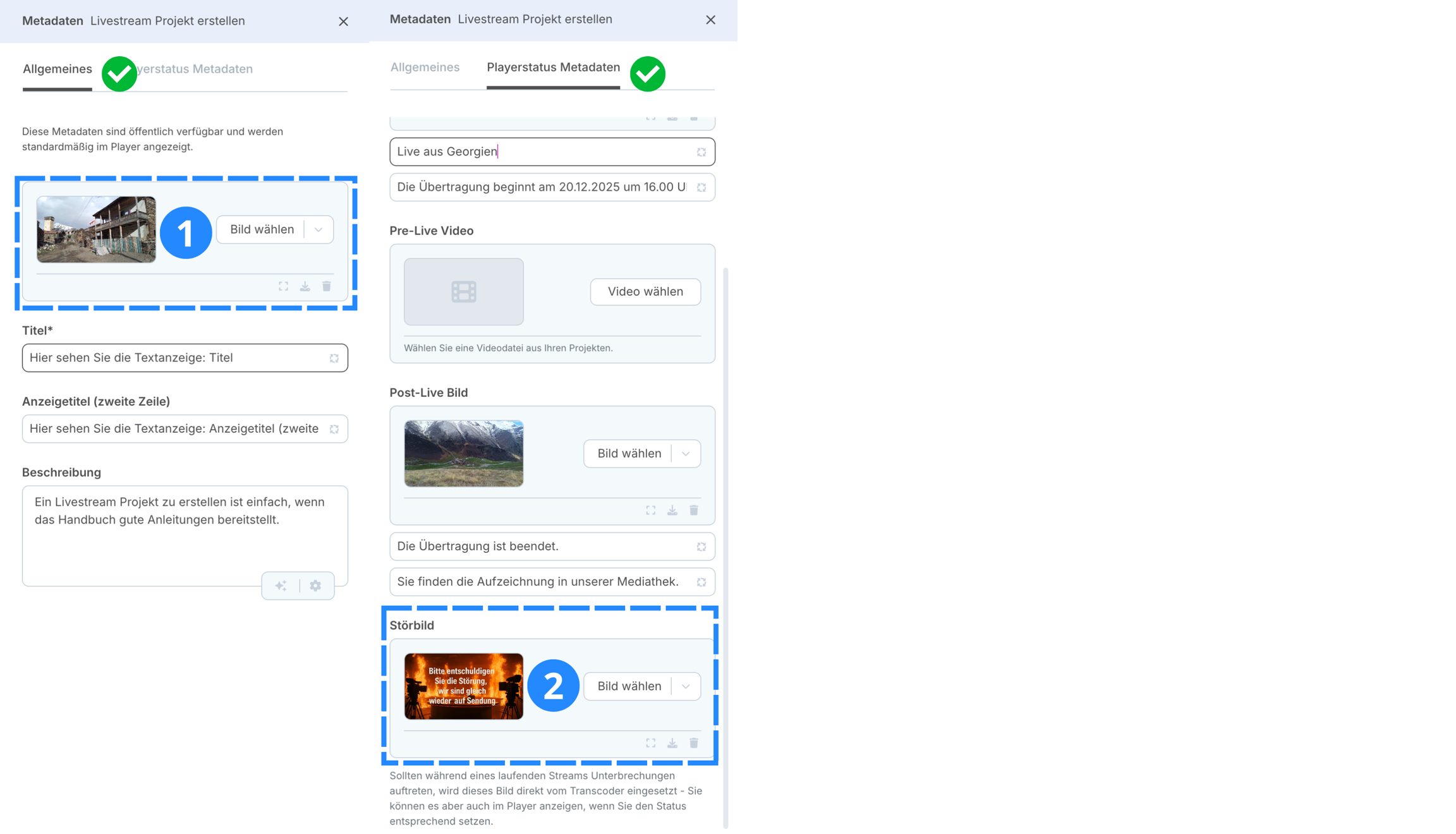
Task: Open Playerstatus Metadaten tab in left panel
Action: point(196,69)
